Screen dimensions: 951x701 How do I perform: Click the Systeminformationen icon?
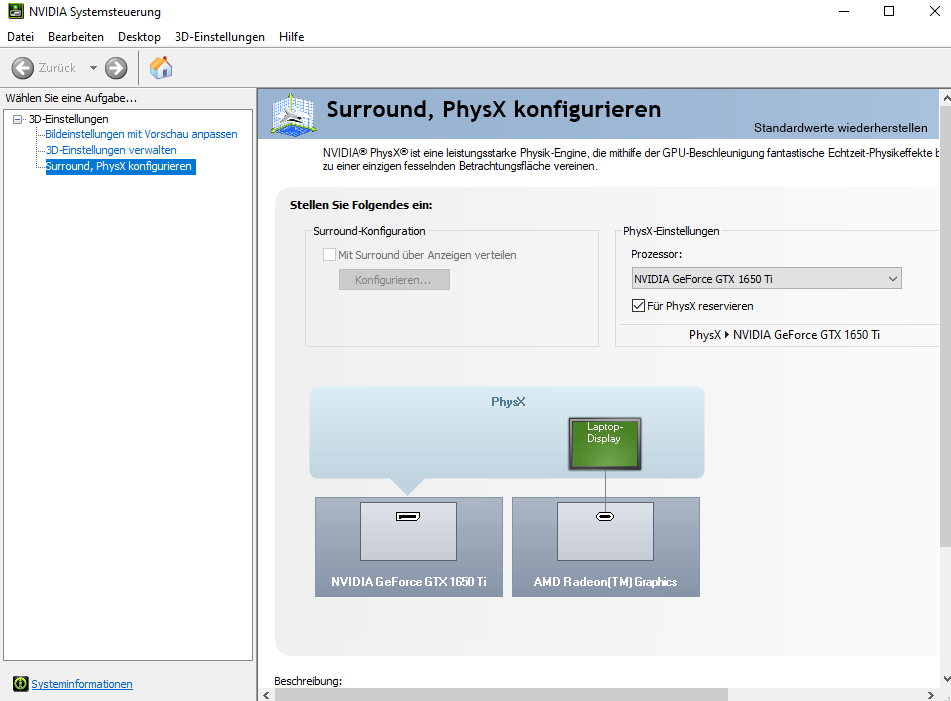coord(21,683)
